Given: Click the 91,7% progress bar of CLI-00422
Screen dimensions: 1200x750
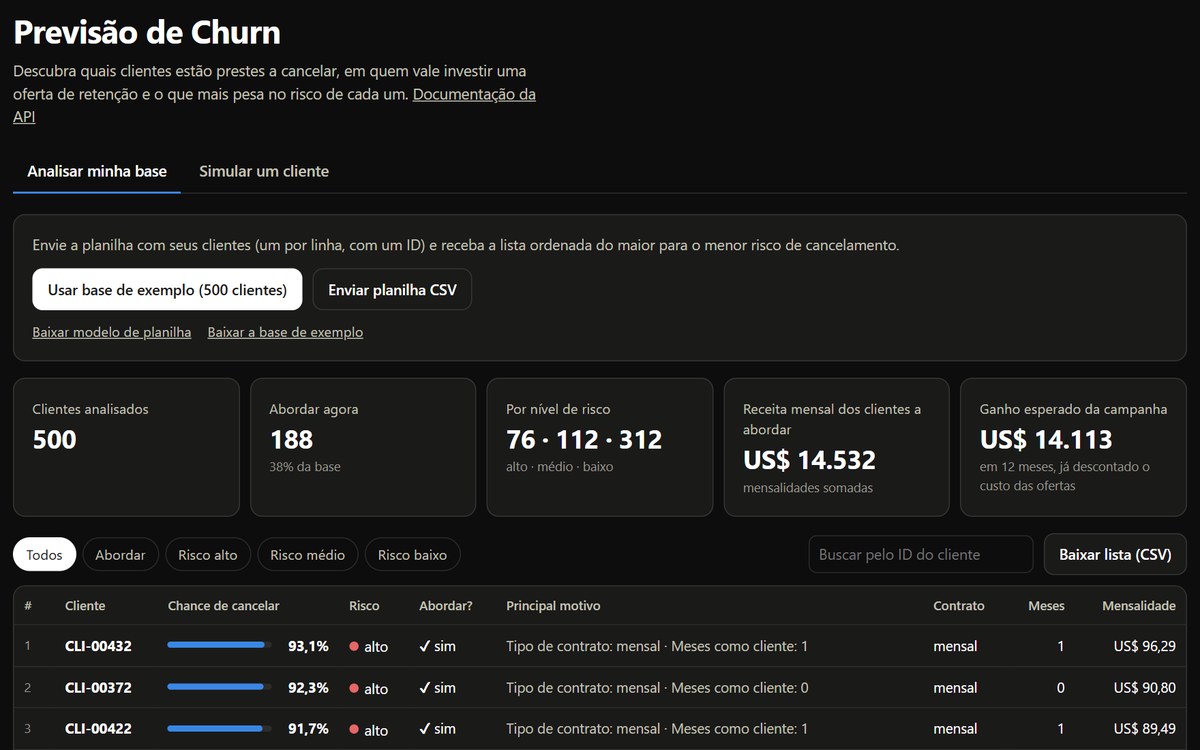Looking at the screenshot, I should click(219, 728).
